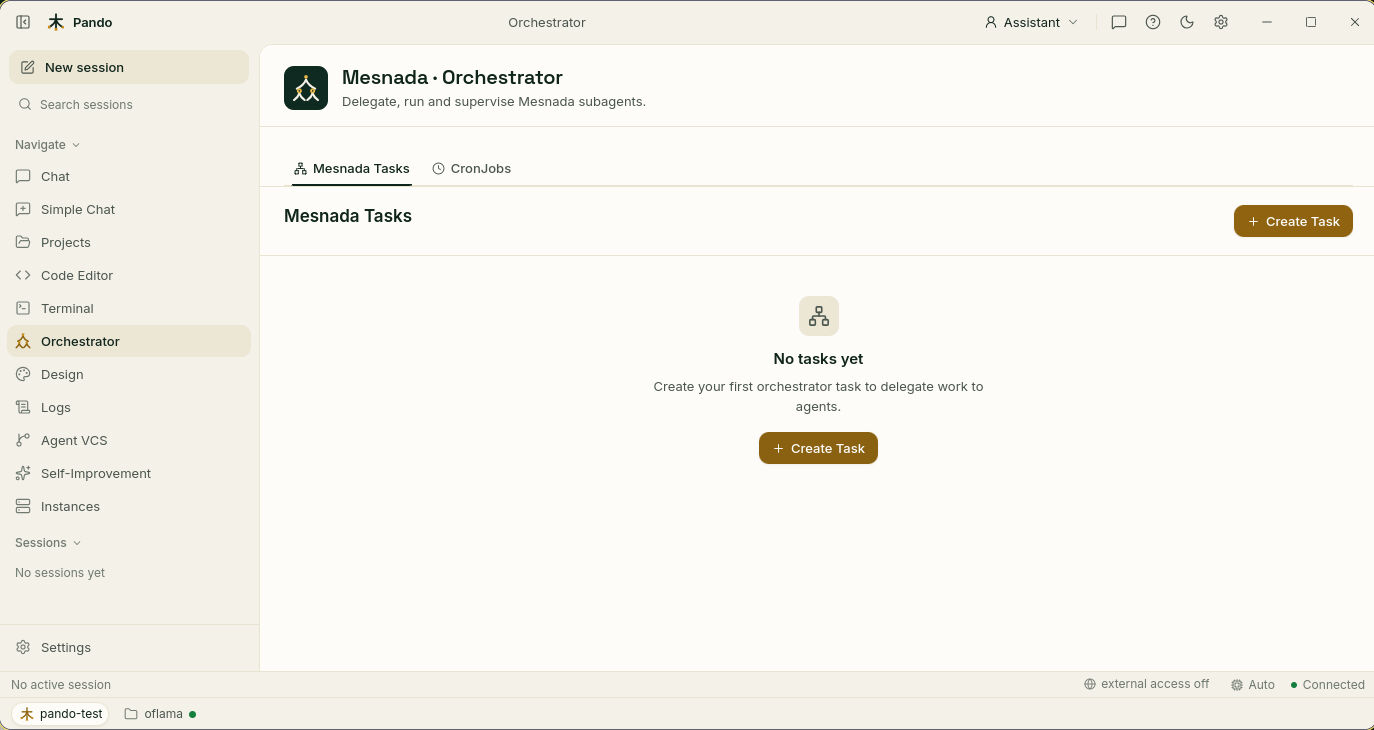
Task: Click Create Task beside the Mesnada Tasks heading
Action: (x=1293, y=221)
